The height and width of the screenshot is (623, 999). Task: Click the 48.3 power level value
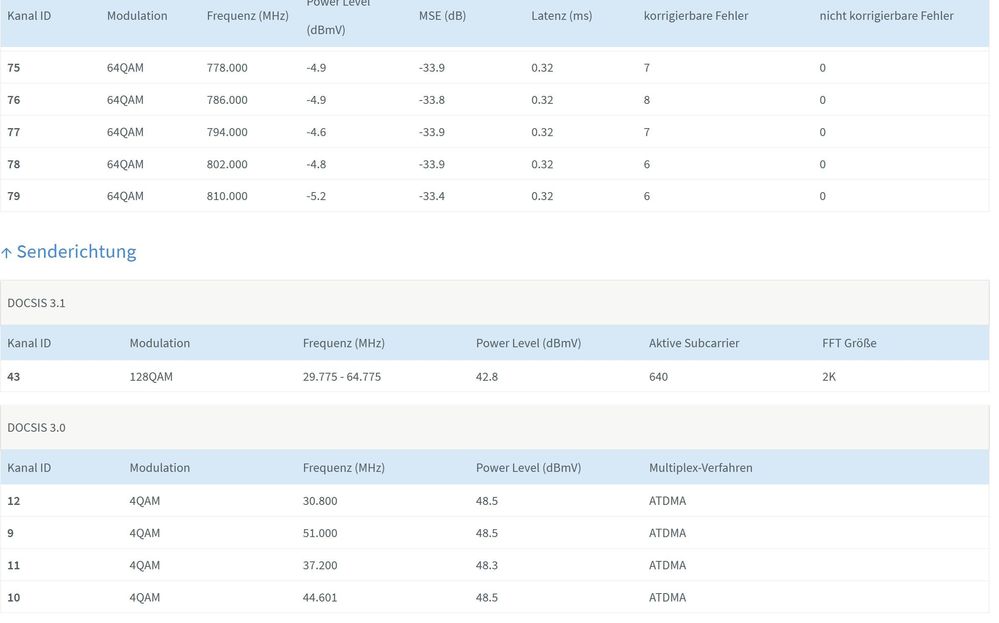488,565
